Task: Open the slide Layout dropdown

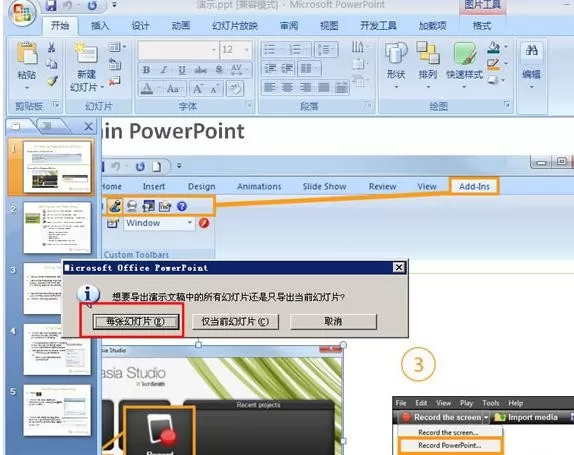Action: click(x=117, y=47)
